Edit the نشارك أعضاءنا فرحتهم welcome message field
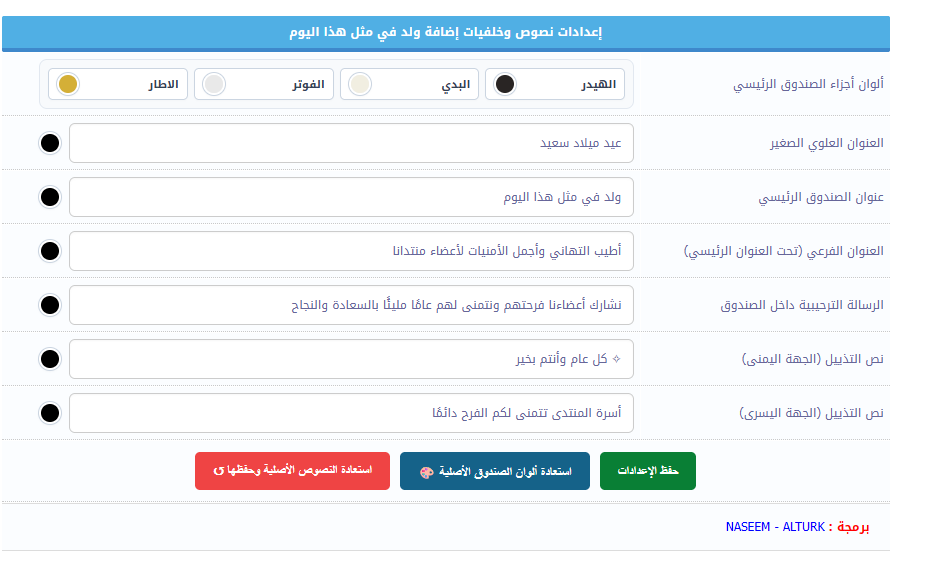 click(351, 305)
